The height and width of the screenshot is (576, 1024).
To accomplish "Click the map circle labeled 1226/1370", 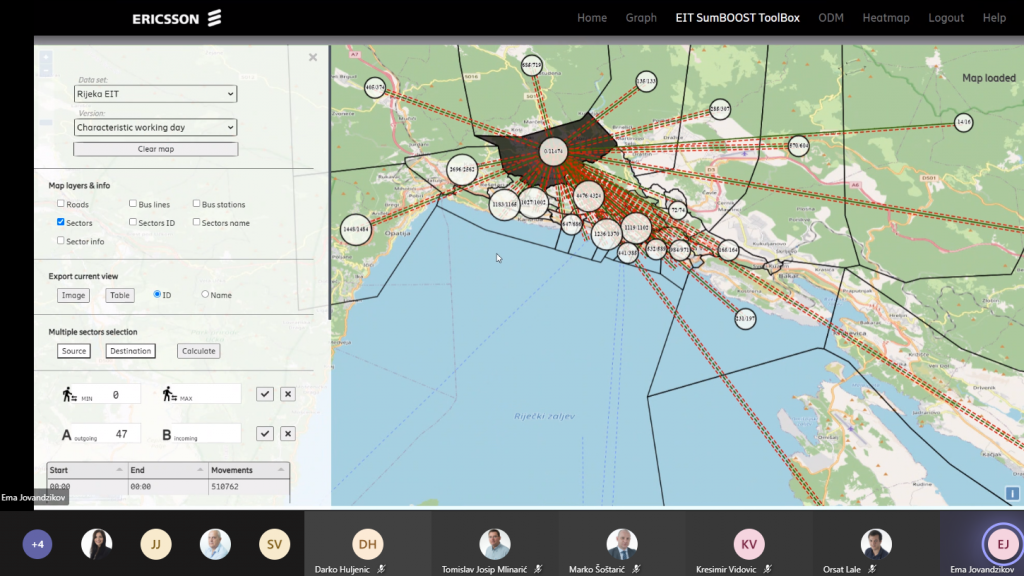I will pyautogui.click(x=606, y=234).
